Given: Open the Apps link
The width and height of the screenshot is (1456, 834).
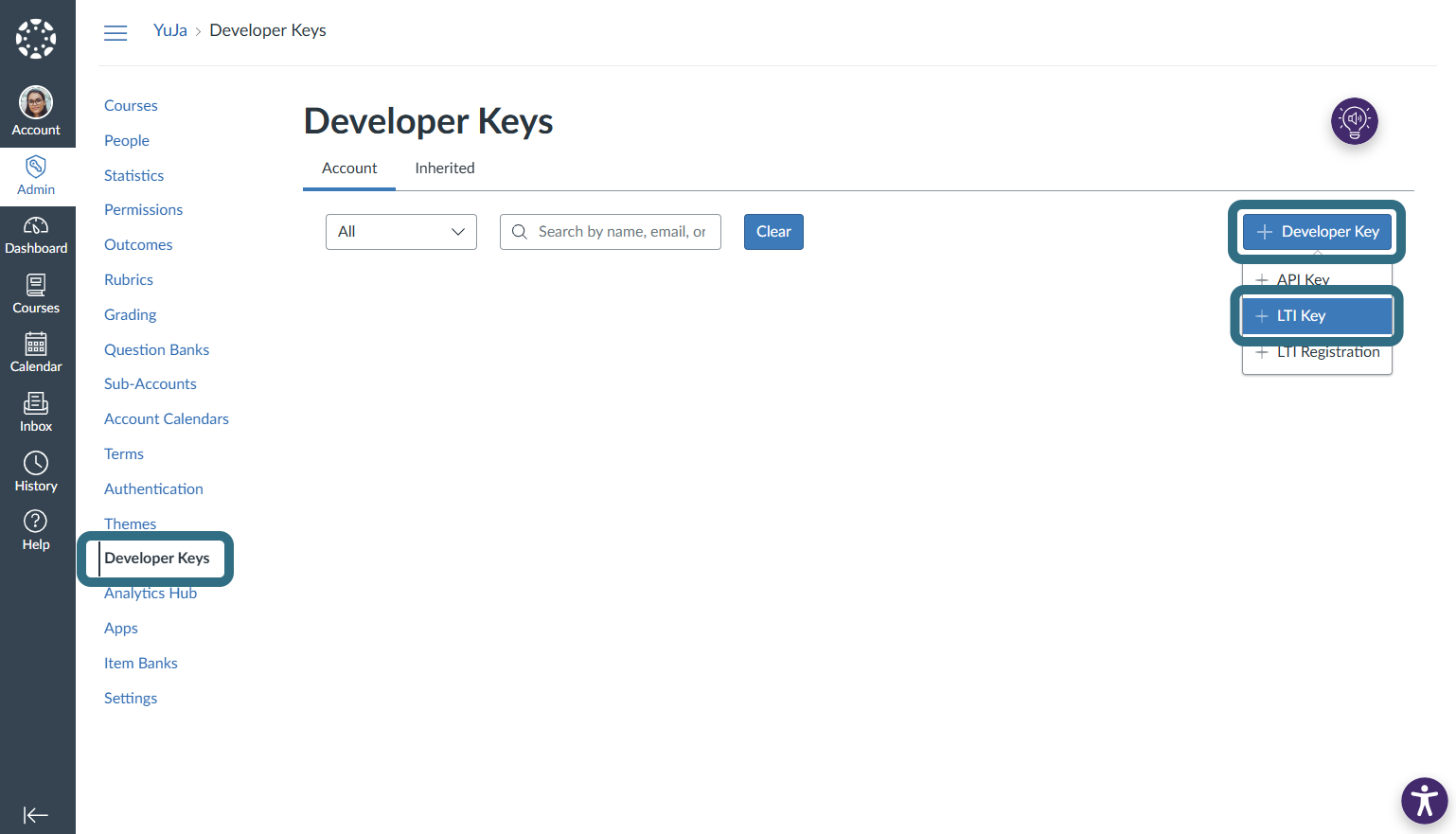Looking at the screenshot, I should [x=121, y=629].
